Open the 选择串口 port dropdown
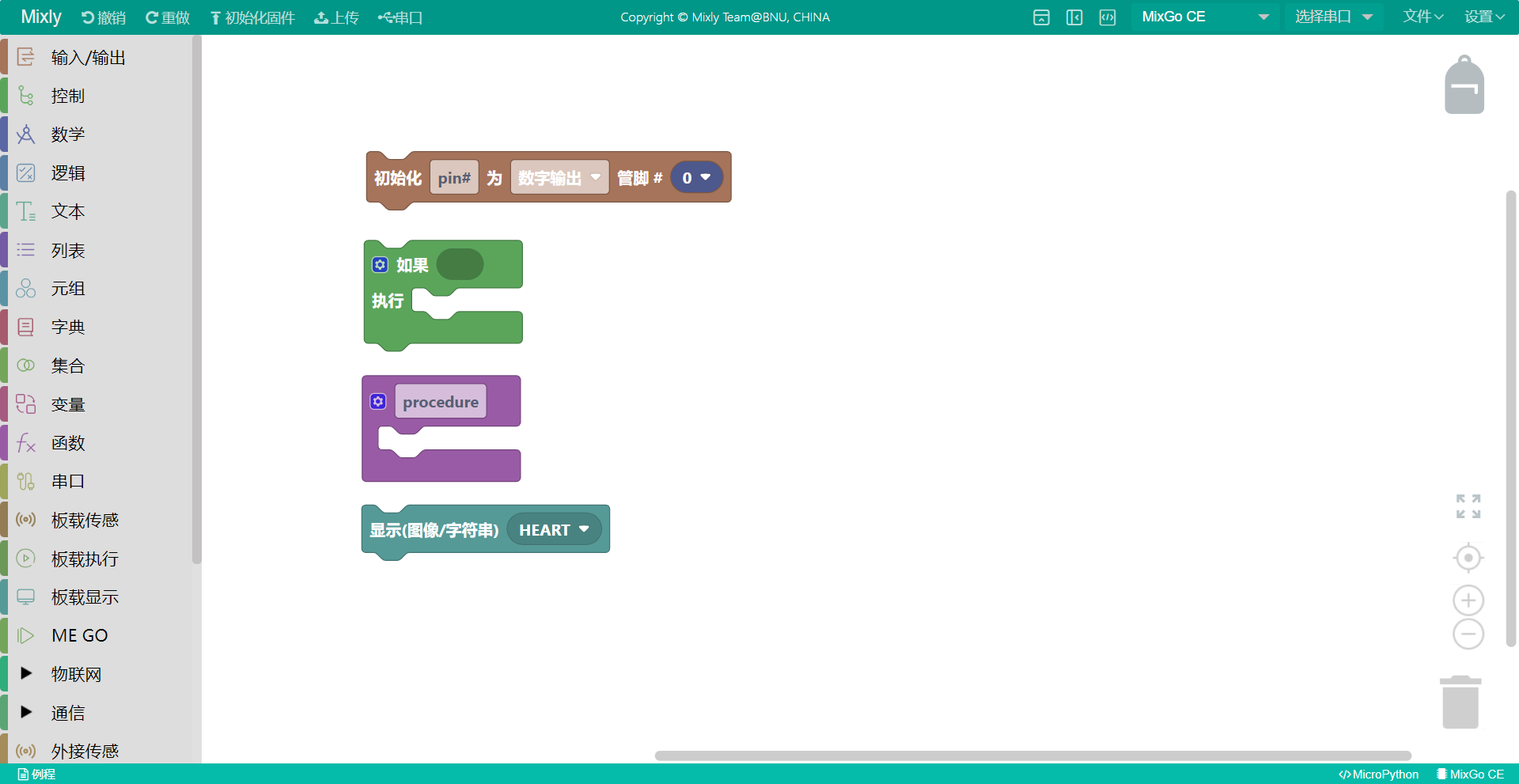This screenshot has height=784, width=1519. (1333, 17)
